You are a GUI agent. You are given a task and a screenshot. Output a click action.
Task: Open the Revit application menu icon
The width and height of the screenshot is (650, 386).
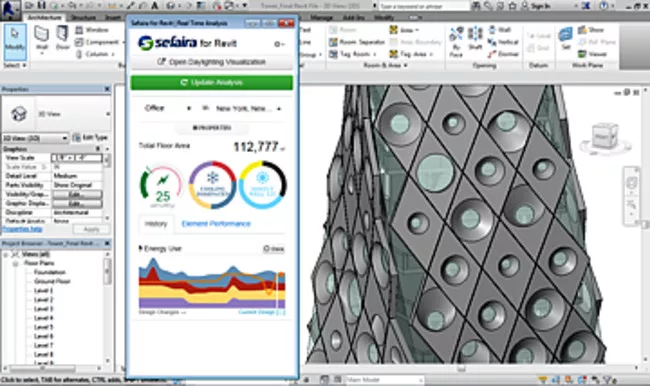pos(10,9)
